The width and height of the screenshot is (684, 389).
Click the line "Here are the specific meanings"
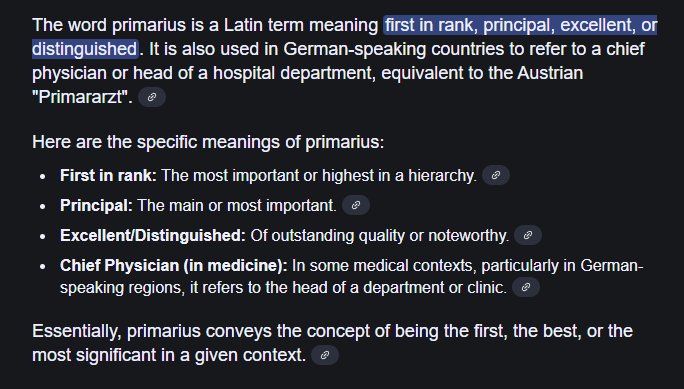208,142
